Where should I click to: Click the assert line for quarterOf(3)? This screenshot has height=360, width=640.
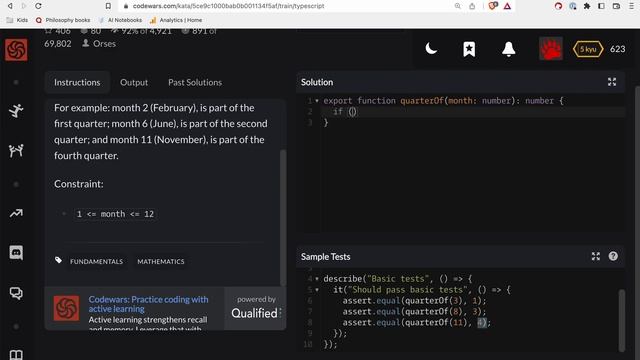click(x=414, y=301)
